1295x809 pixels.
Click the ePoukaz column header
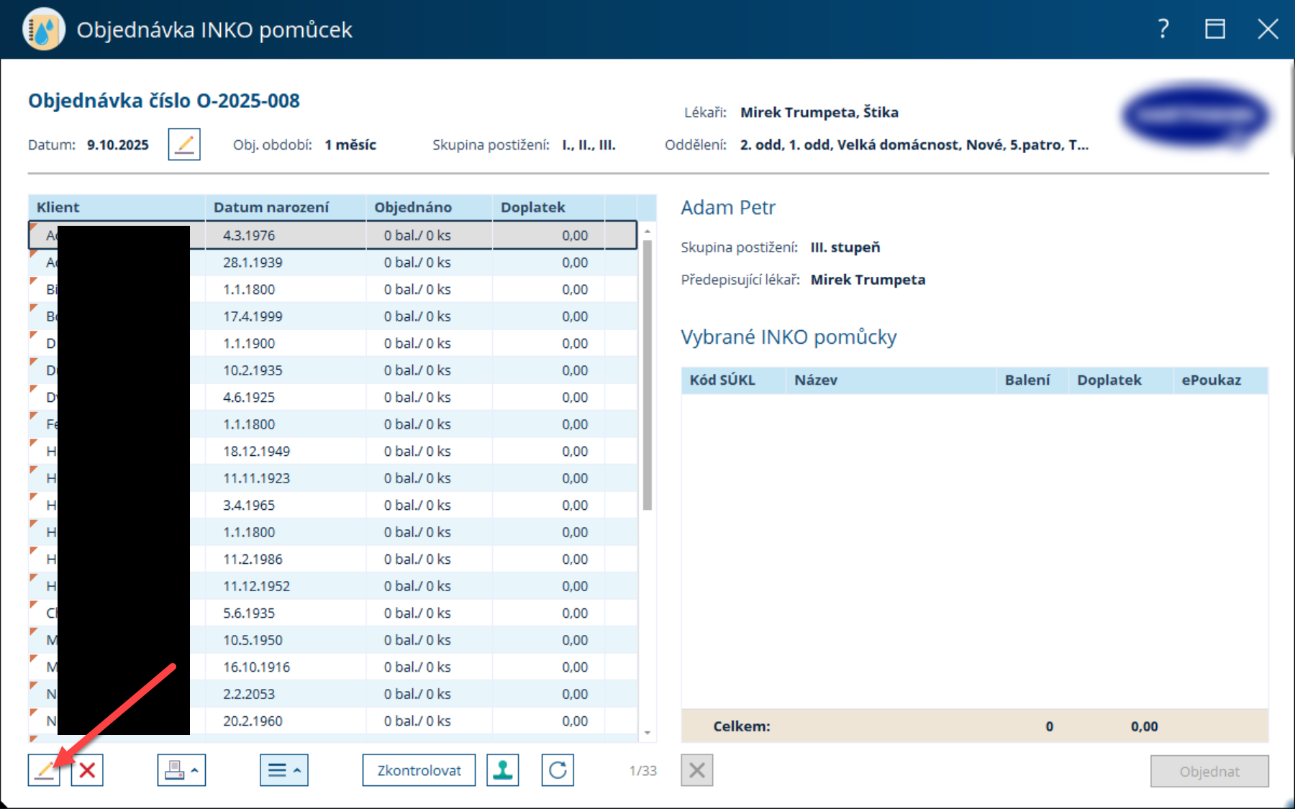pyautogui.click(x=1221, y=380)
